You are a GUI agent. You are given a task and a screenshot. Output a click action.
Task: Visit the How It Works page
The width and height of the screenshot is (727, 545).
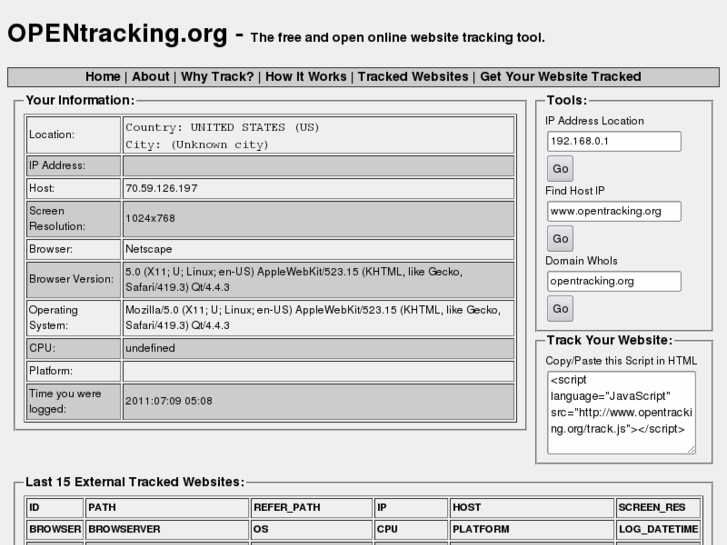click(306, 77)
